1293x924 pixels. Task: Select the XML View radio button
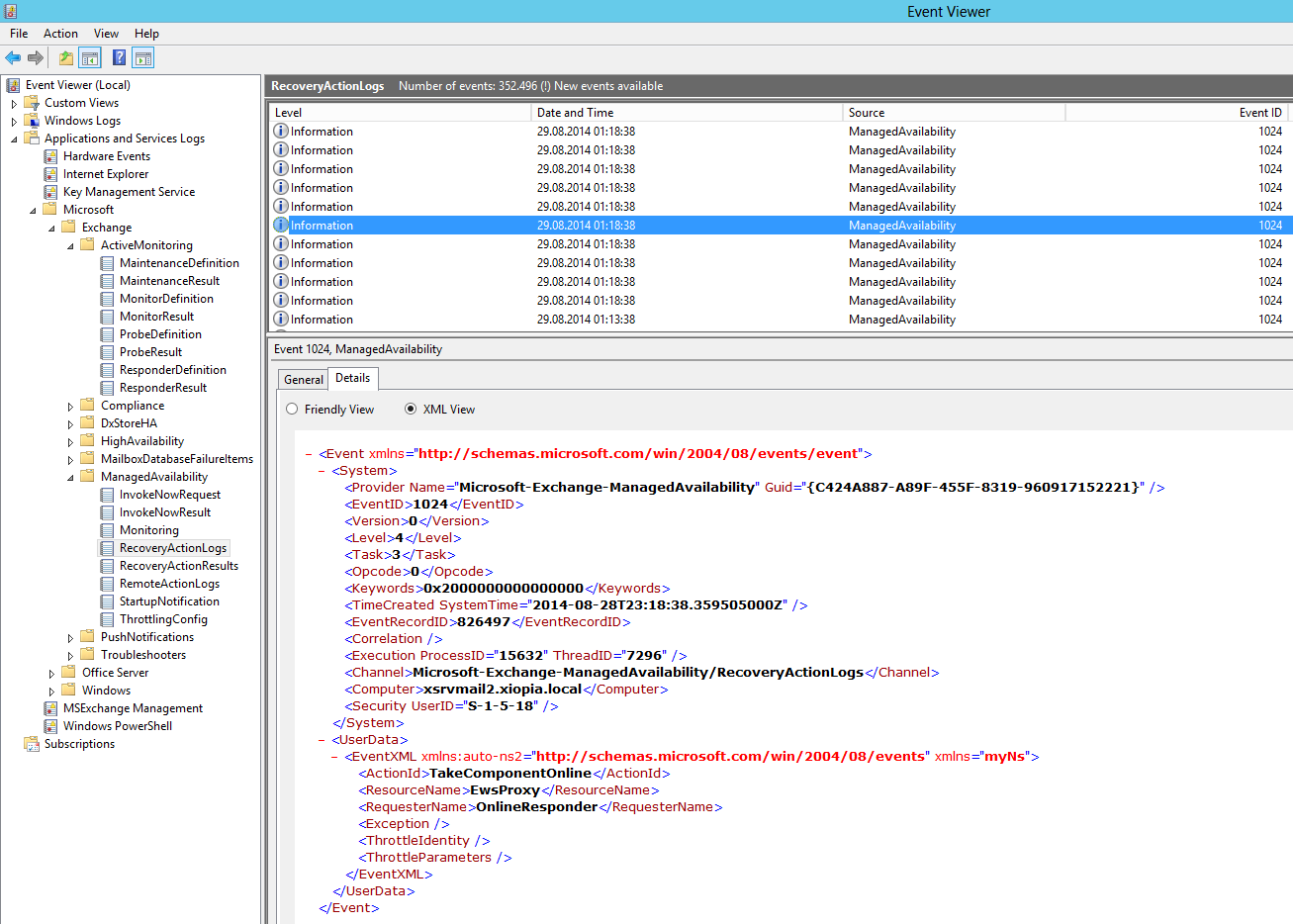411,409
